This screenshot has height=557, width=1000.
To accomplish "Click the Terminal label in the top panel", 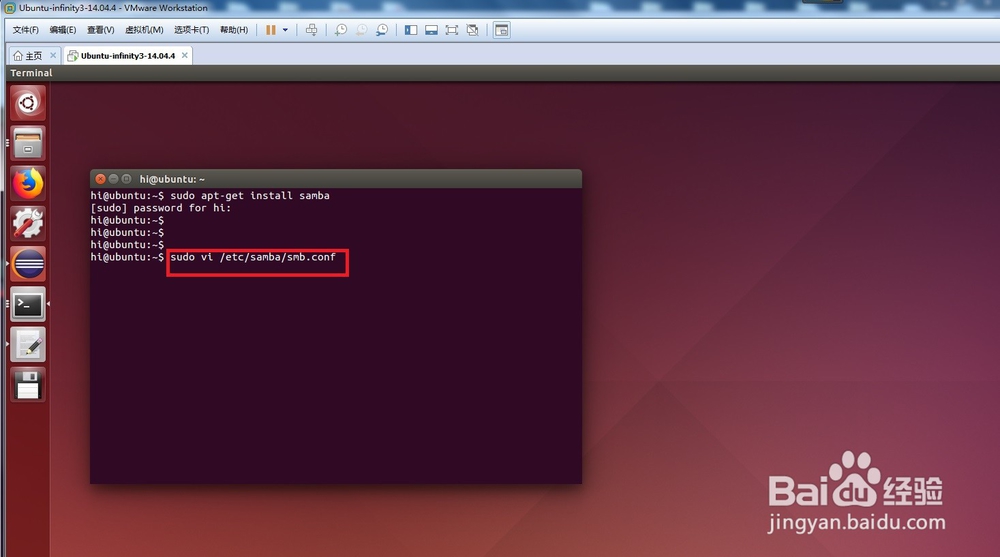I will (x=31, y=73).
